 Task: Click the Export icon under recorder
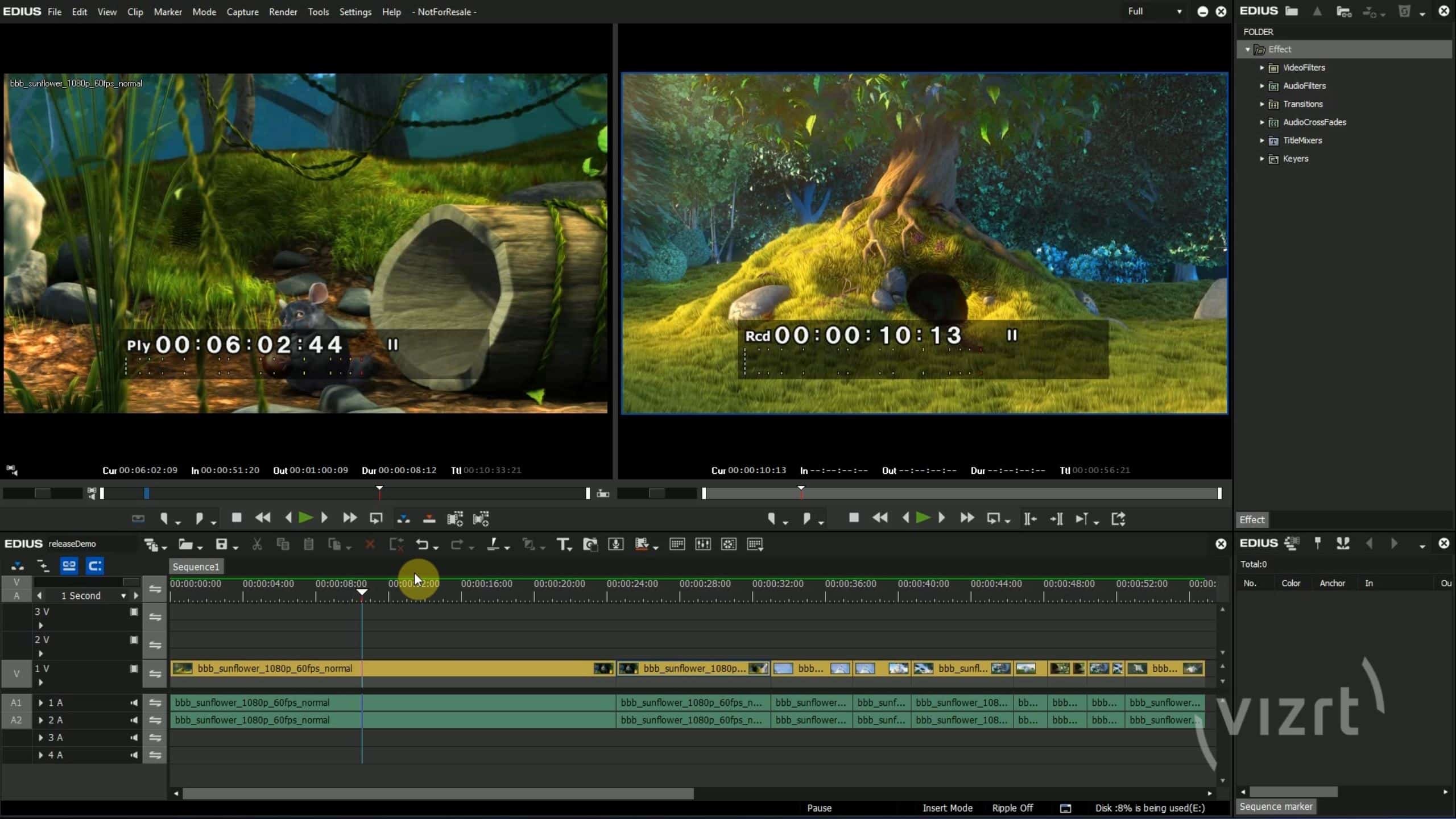click(x=1118, y=518)
